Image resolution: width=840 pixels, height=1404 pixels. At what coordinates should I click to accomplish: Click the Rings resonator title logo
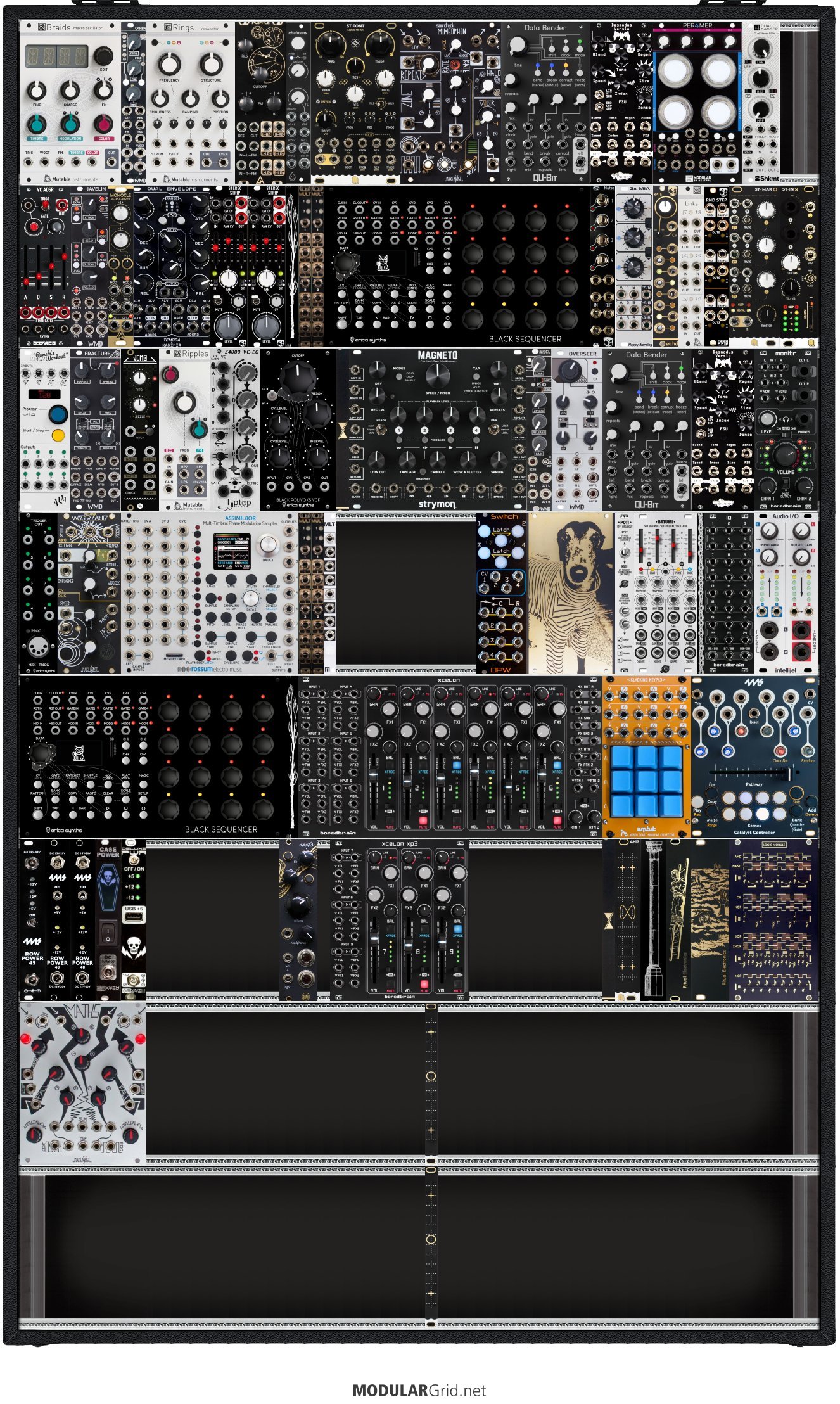(x=191, y=28)
